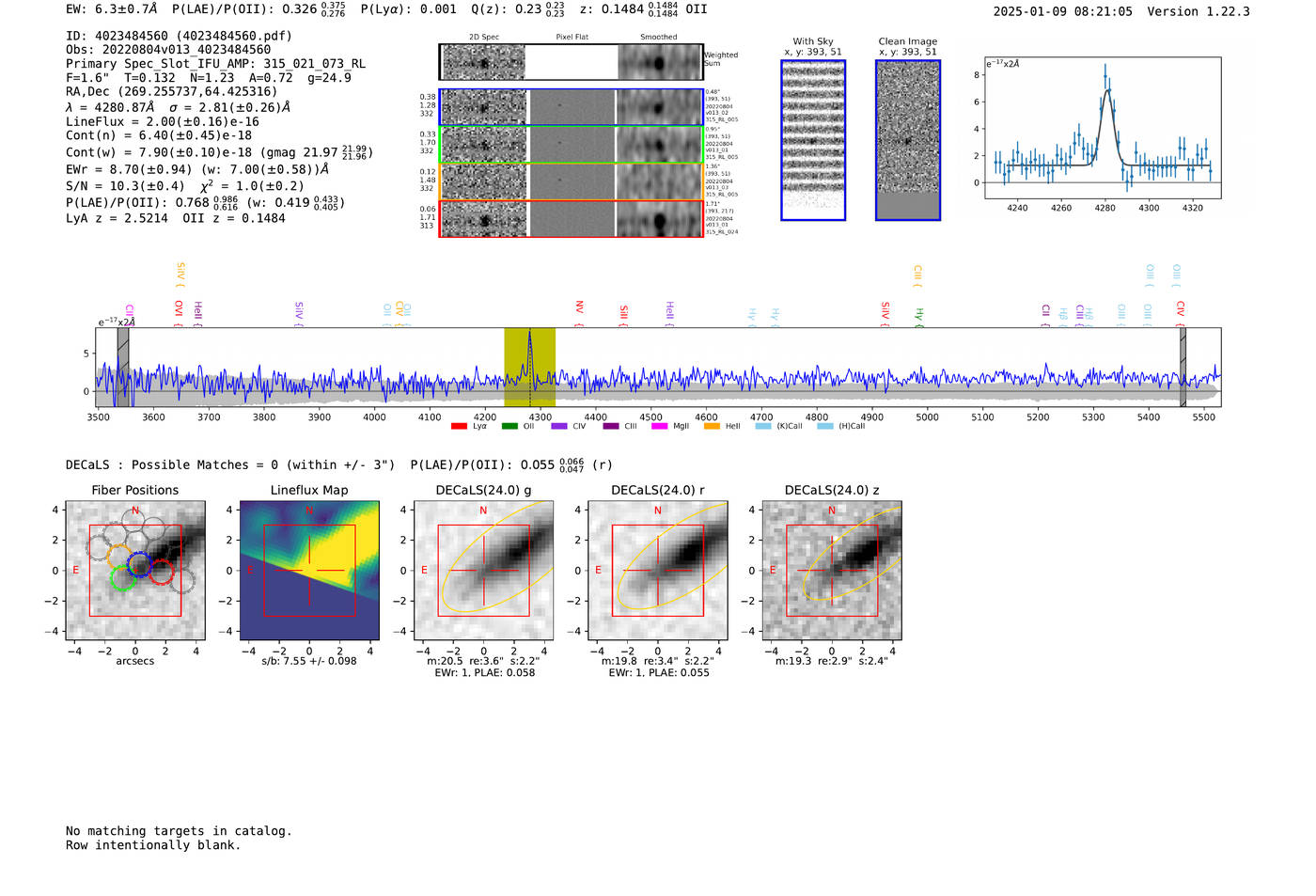Click the red NV line label

coord(579,313)
